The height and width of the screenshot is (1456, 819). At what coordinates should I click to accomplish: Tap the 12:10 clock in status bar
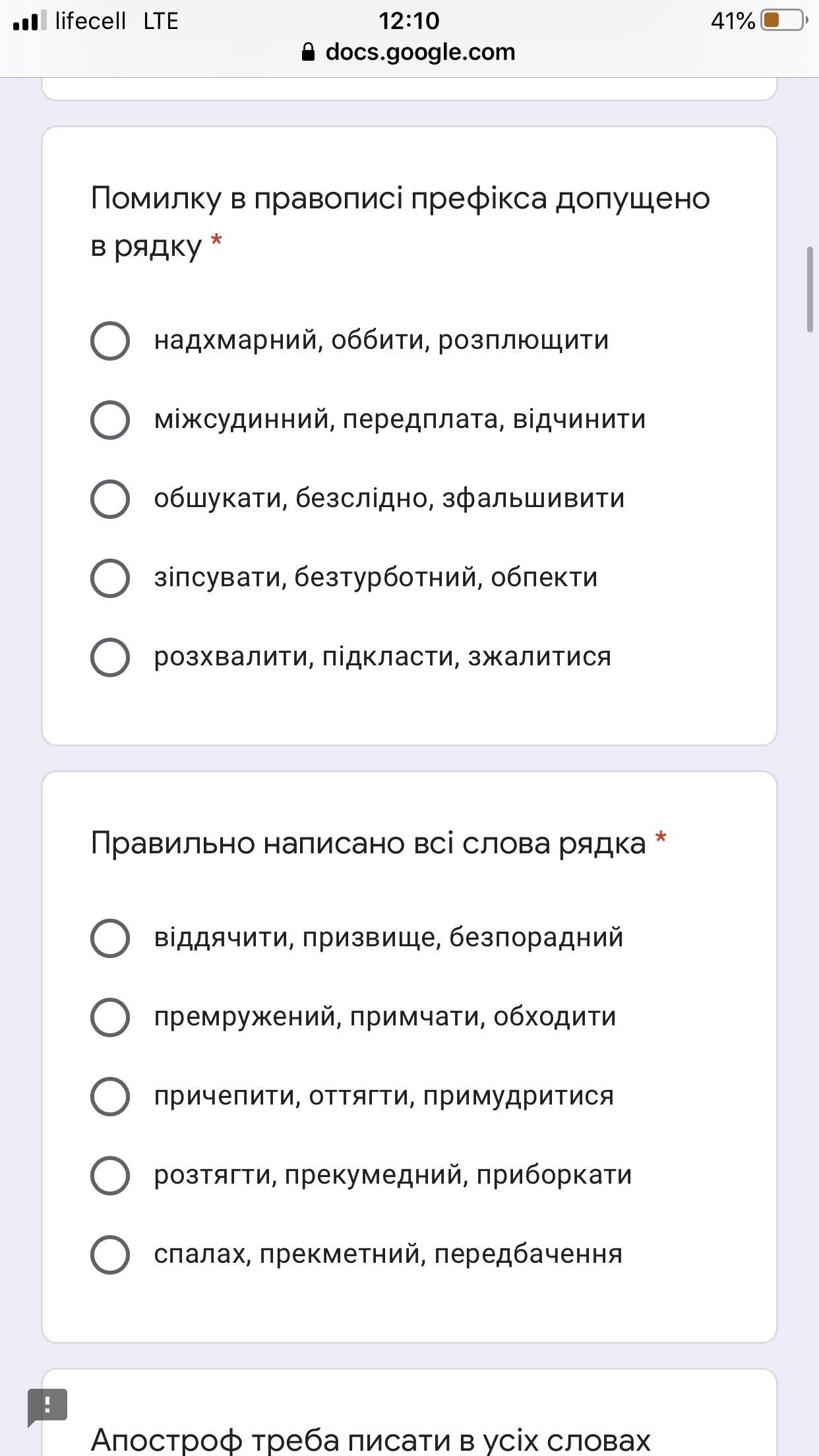pos(409,20)
